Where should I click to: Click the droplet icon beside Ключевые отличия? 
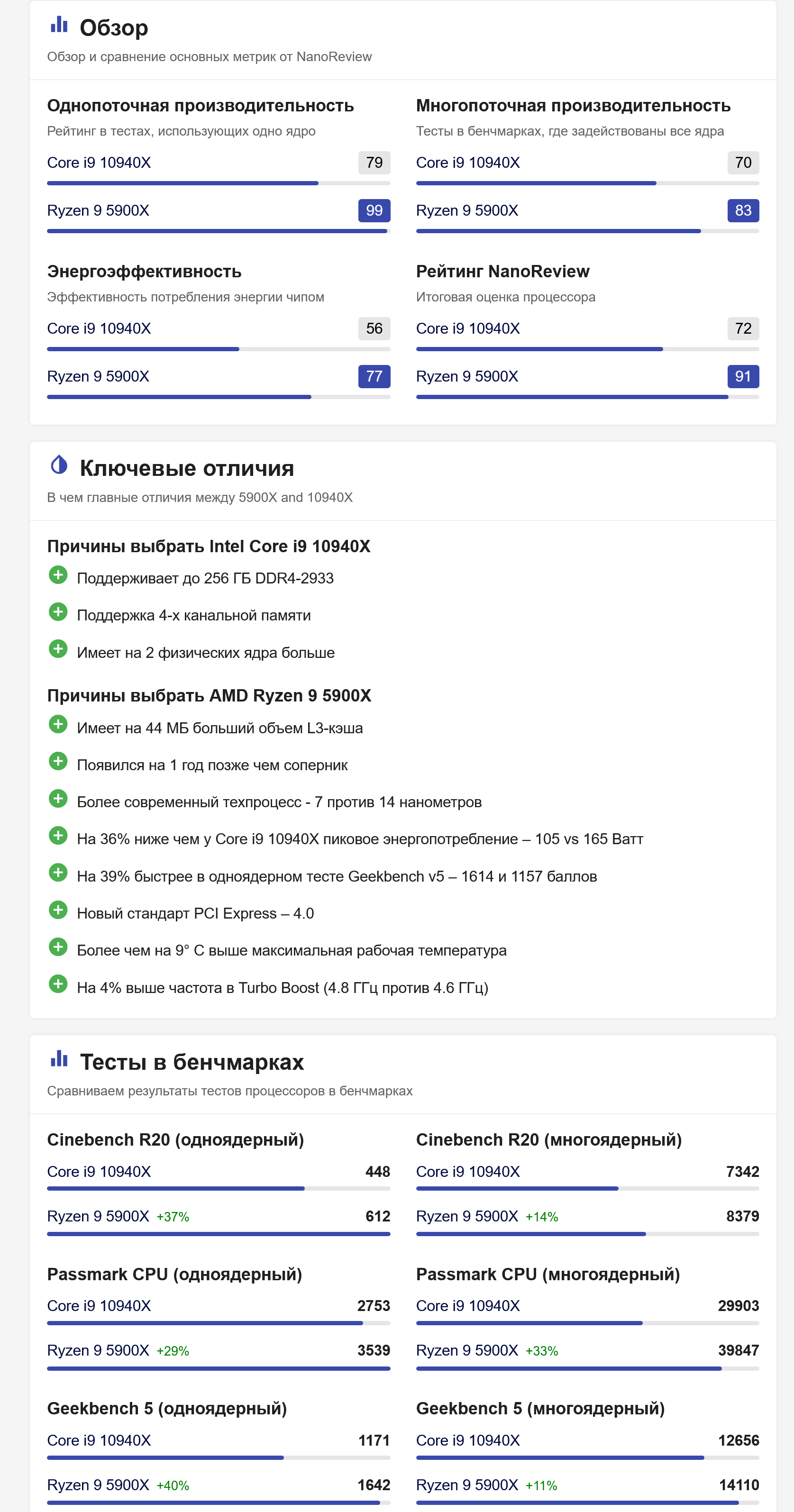[59, 465]
